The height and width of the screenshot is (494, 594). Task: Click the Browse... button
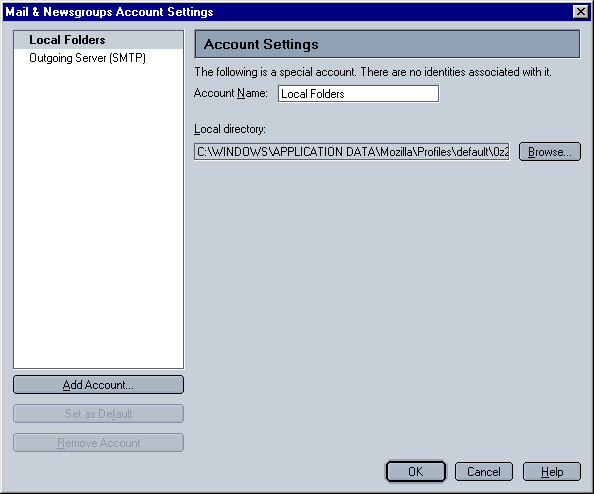(x=550, y=152)
